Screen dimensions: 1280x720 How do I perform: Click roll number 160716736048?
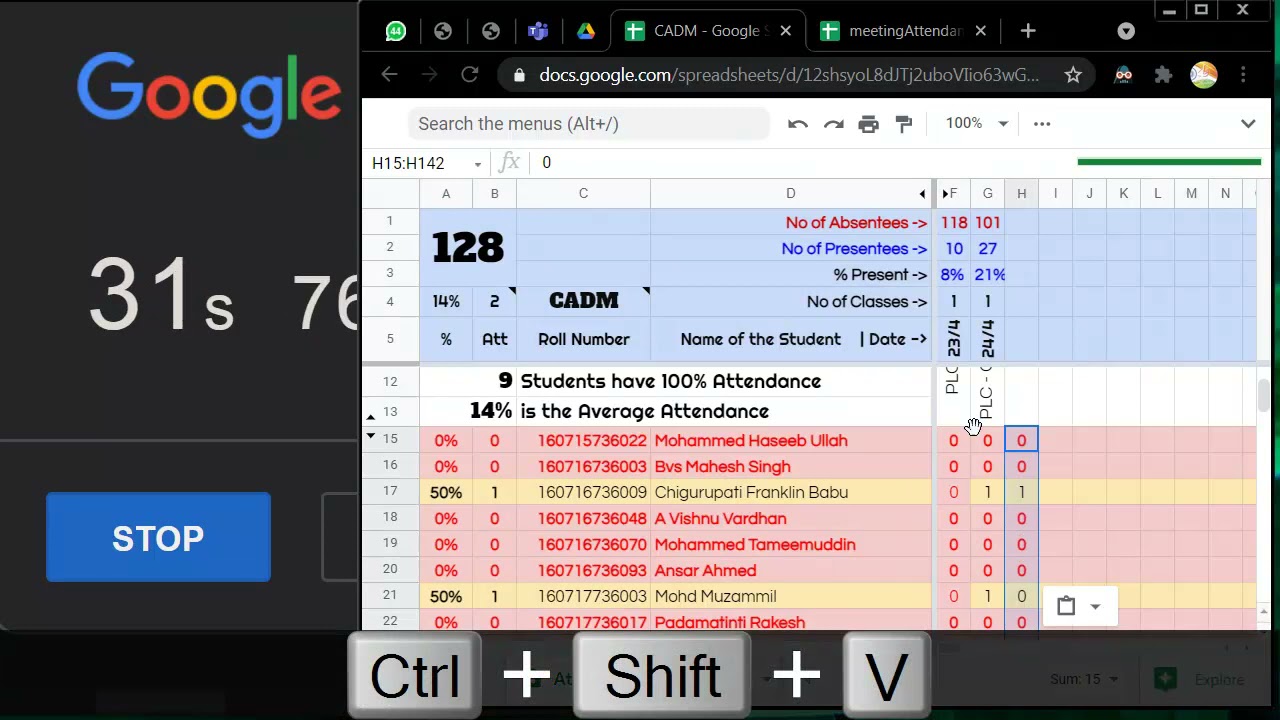point(583,519)
